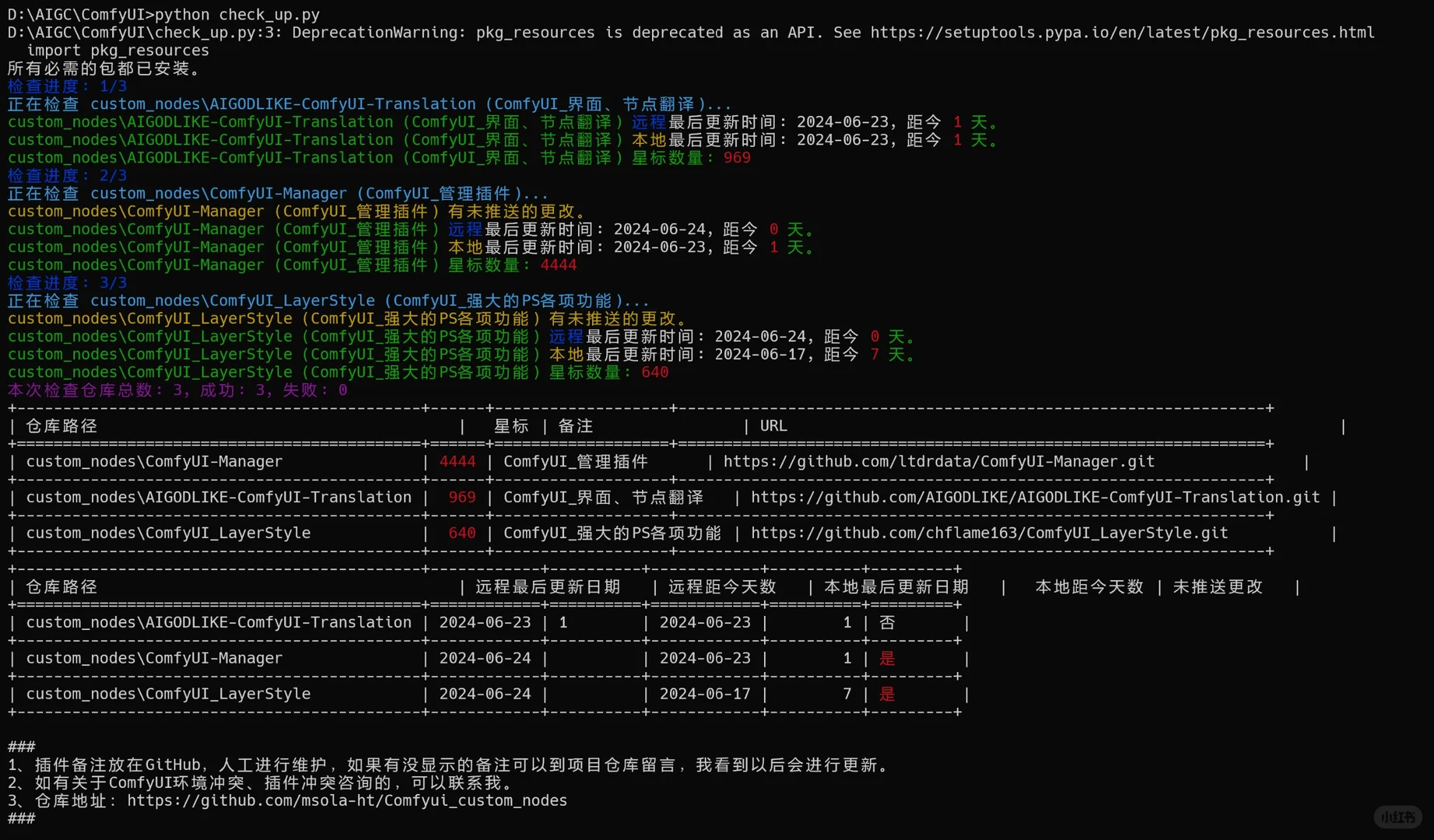This screenshot has height=840, width=1434.
Task: Click the 是 flag for ComfyUI_LayerStyle pending changes
Action: click(886, 694)
